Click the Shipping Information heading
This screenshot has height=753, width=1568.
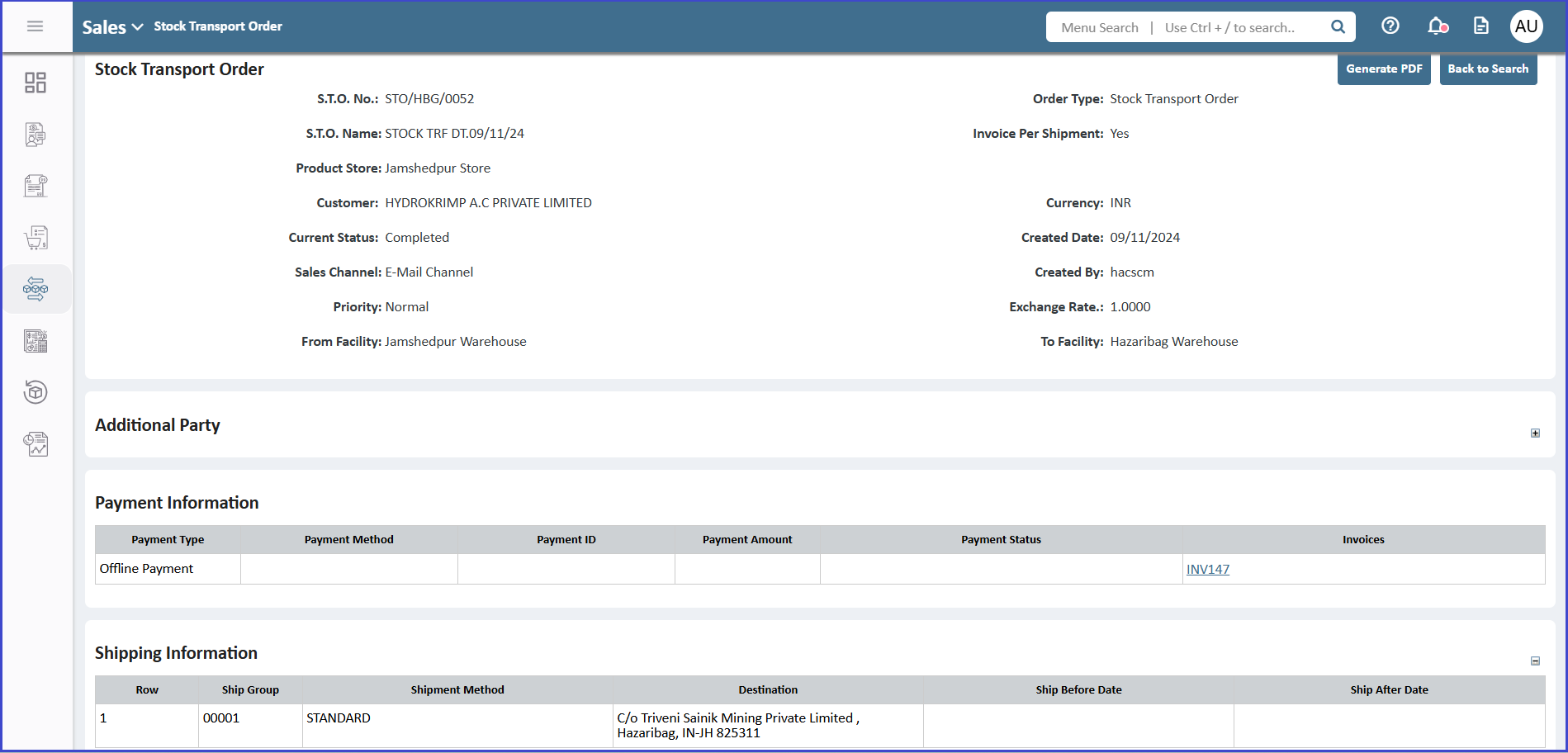176,653
